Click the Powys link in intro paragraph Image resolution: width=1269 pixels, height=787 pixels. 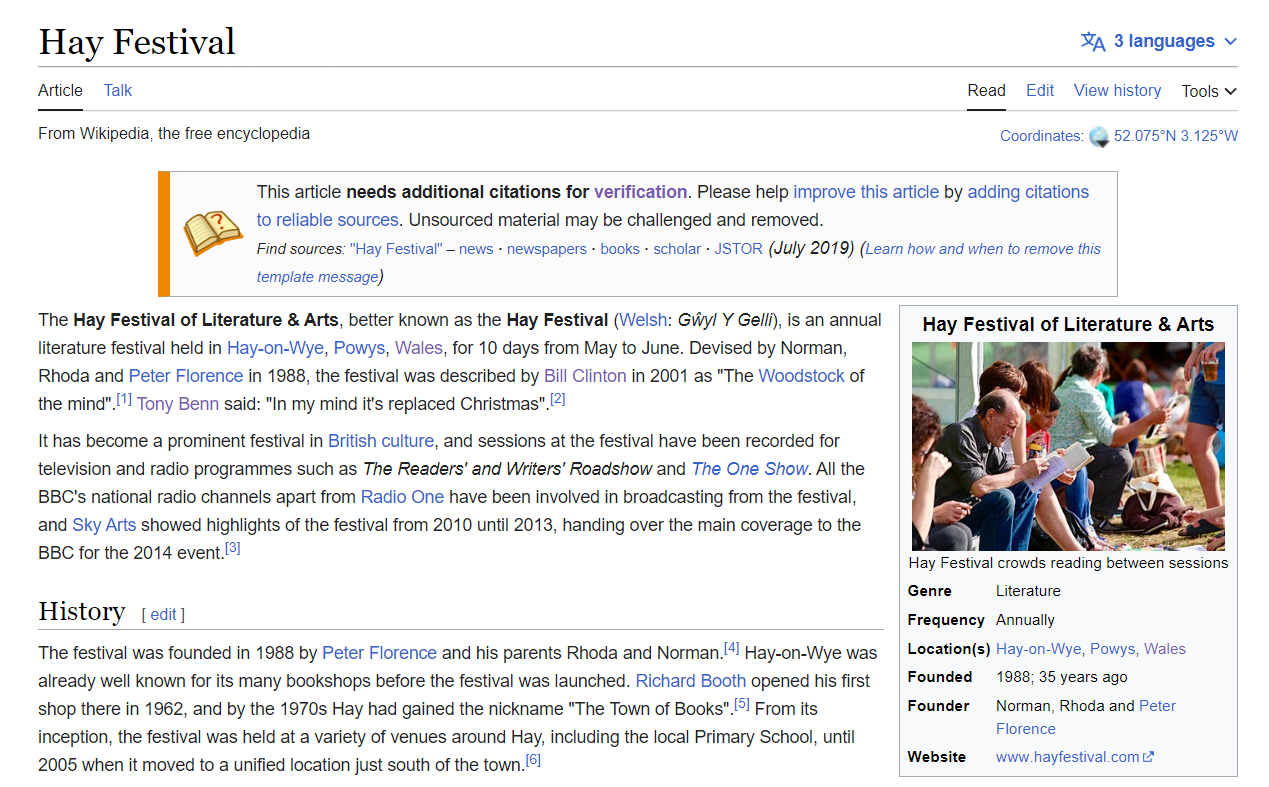[359, 348]
